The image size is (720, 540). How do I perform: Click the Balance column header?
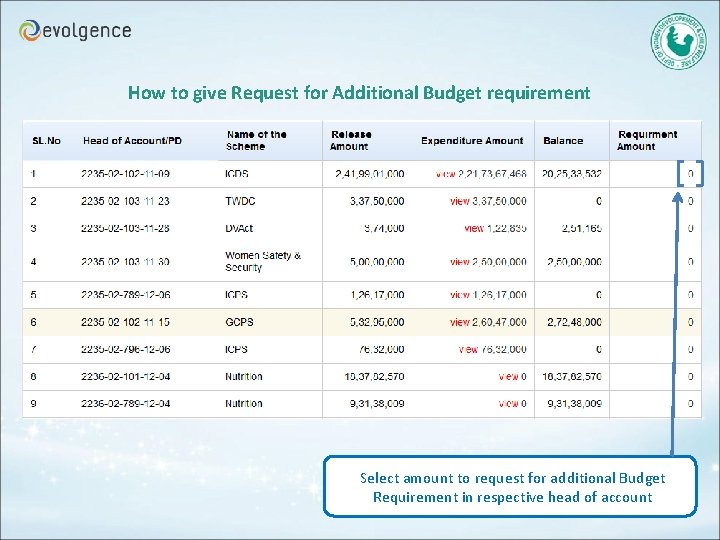563,141
